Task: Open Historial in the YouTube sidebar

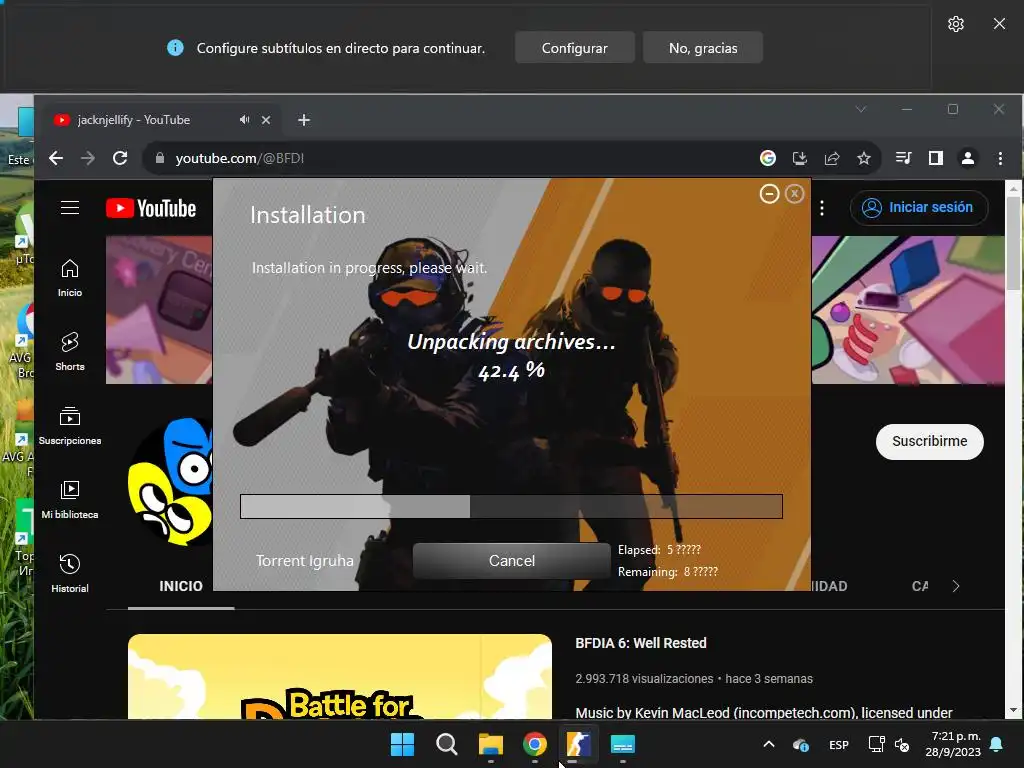Action: (x=70, y=573)
